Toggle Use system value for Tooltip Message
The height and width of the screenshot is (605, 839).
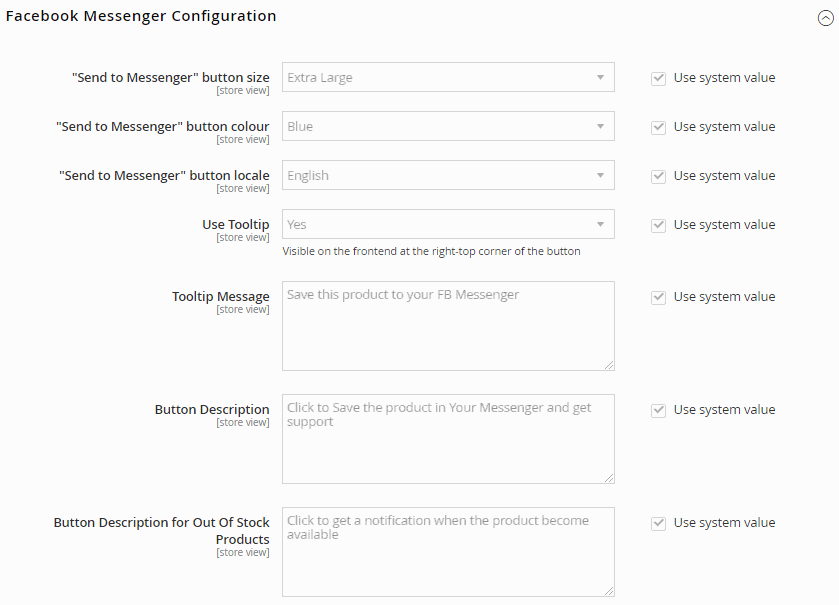click(x=658, y=297)
